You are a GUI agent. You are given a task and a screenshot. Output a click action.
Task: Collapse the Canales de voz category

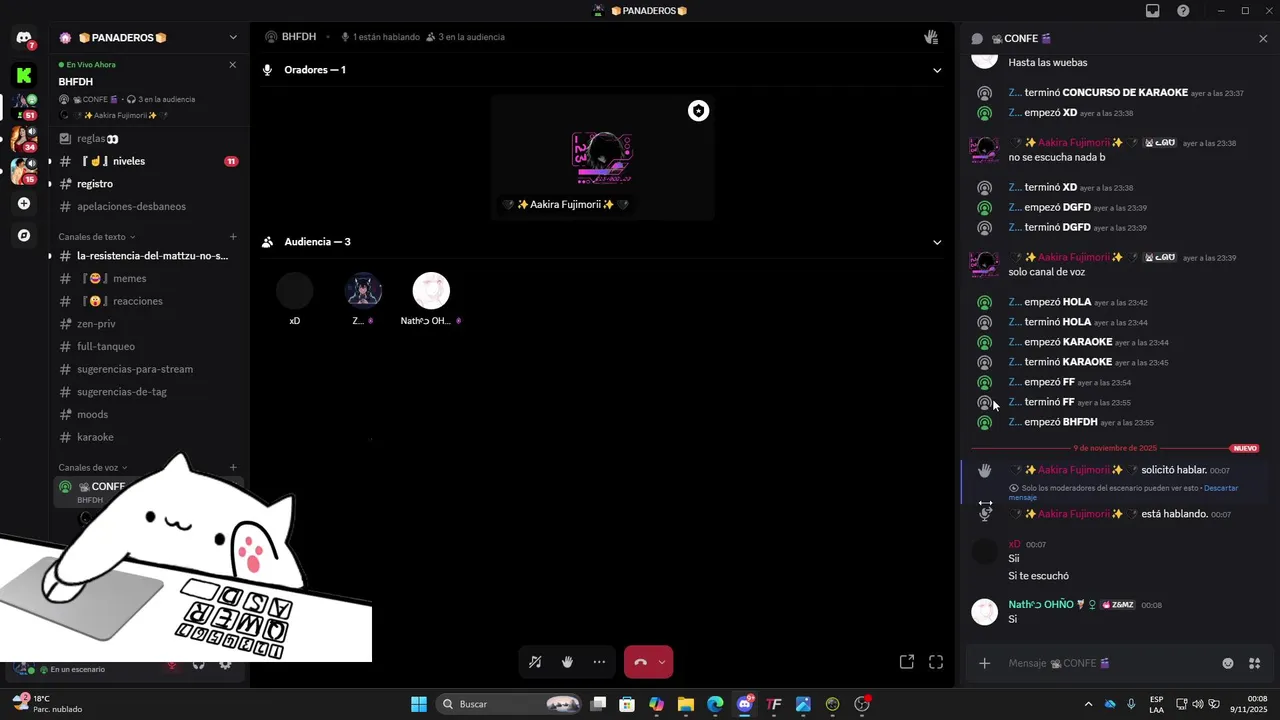point(93,468)
